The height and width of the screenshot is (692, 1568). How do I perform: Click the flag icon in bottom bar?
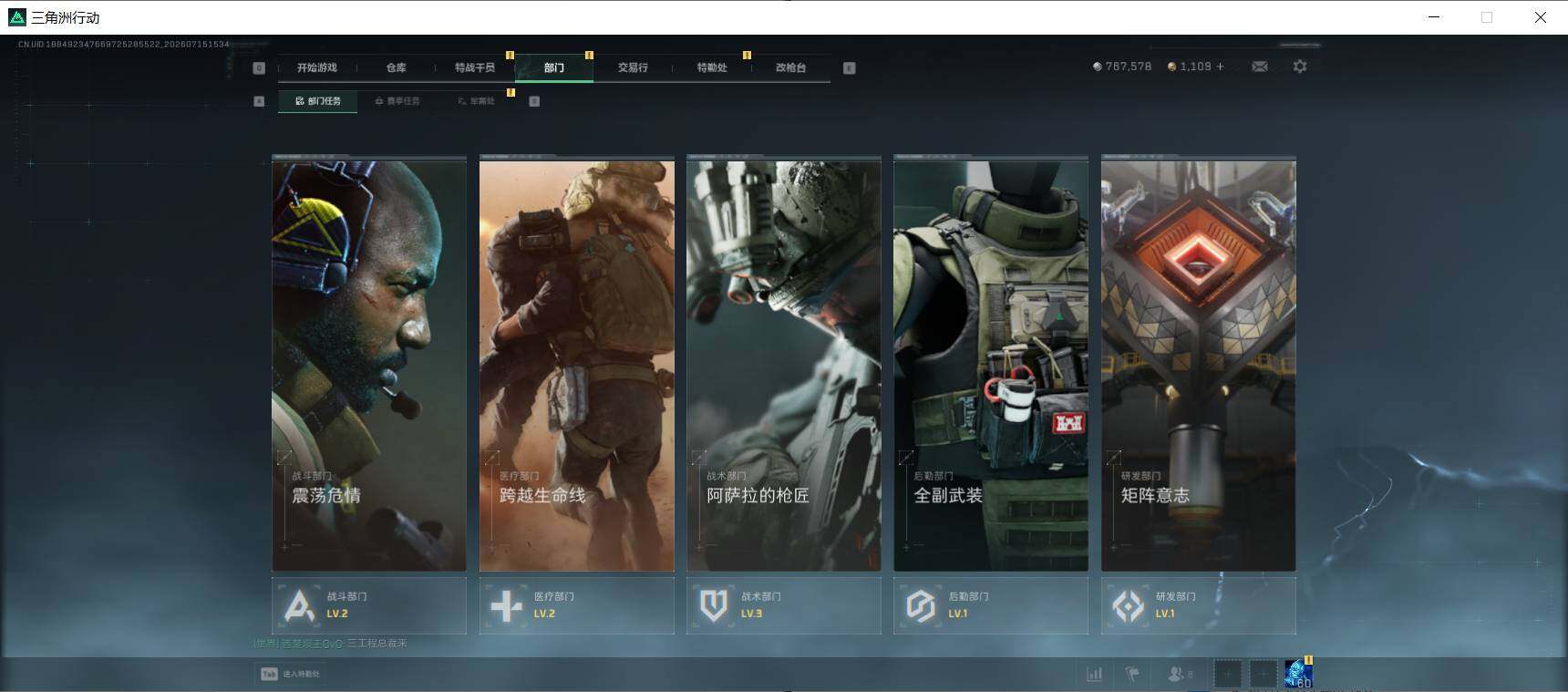point(1132,674)
